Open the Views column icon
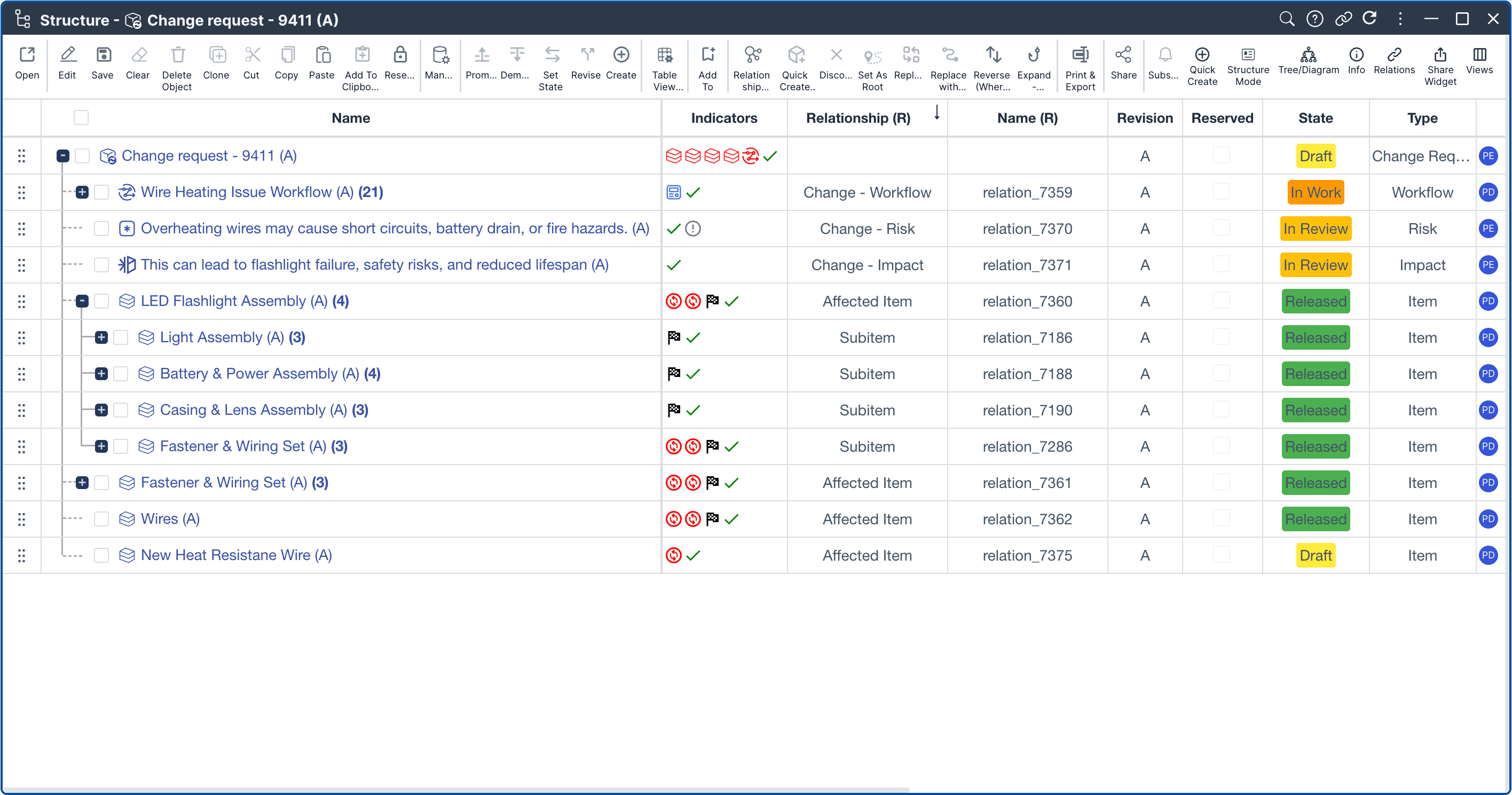Viewport: 1512px width, 795px height. tap(1479, 55)
